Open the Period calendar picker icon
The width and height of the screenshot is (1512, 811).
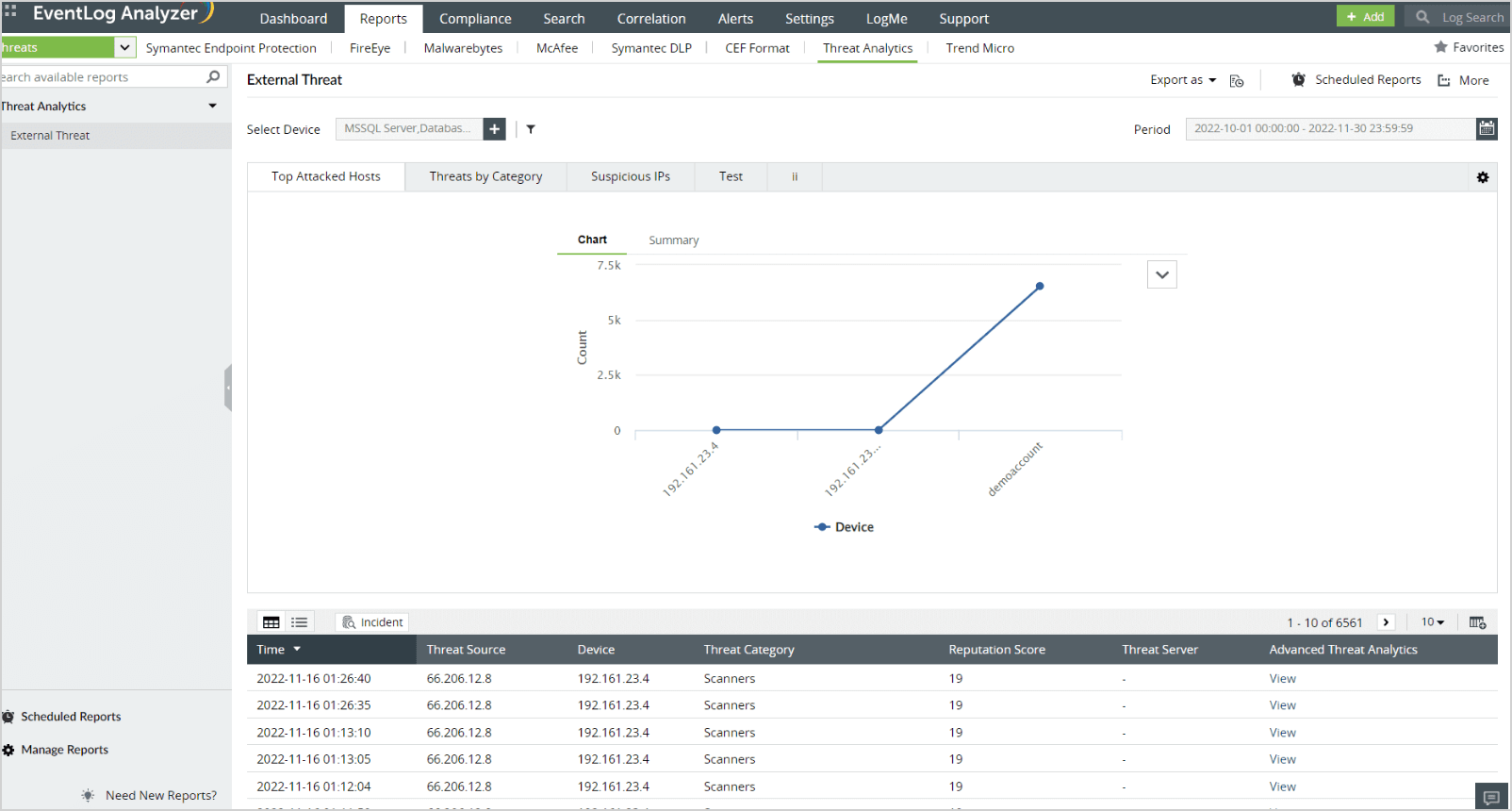click(x=1487, y=128)
